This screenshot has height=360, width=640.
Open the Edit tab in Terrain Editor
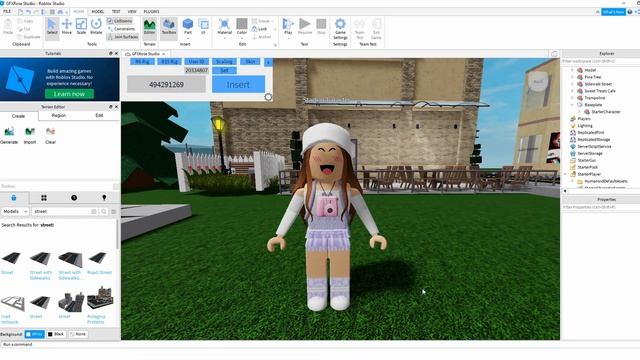click(99, 116)
